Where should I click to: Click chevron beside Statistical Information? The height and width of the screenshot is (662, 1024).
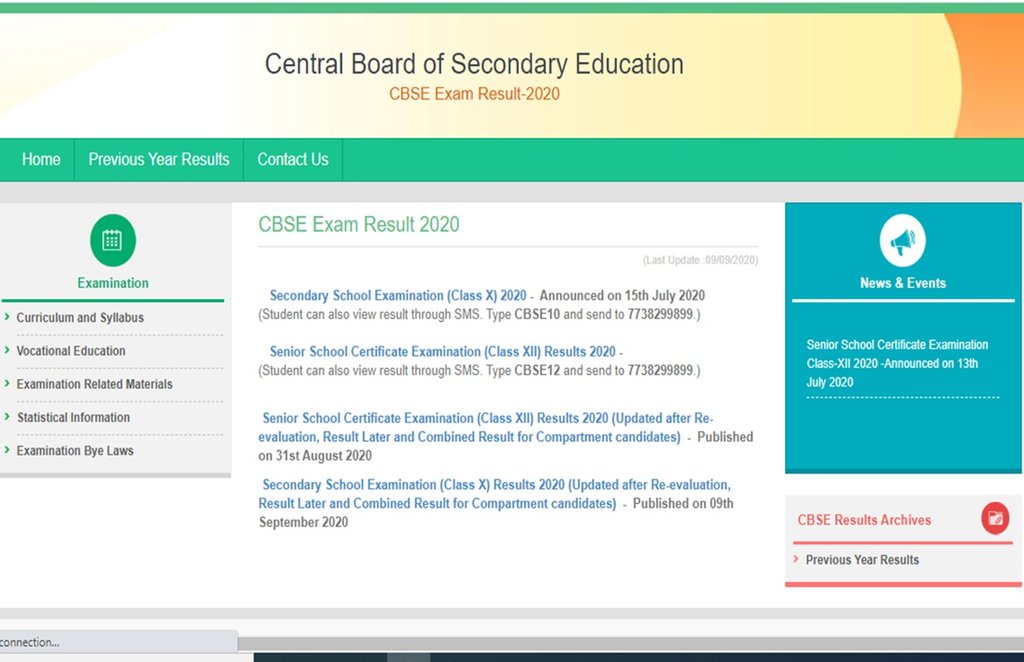[x=7, y=417]
